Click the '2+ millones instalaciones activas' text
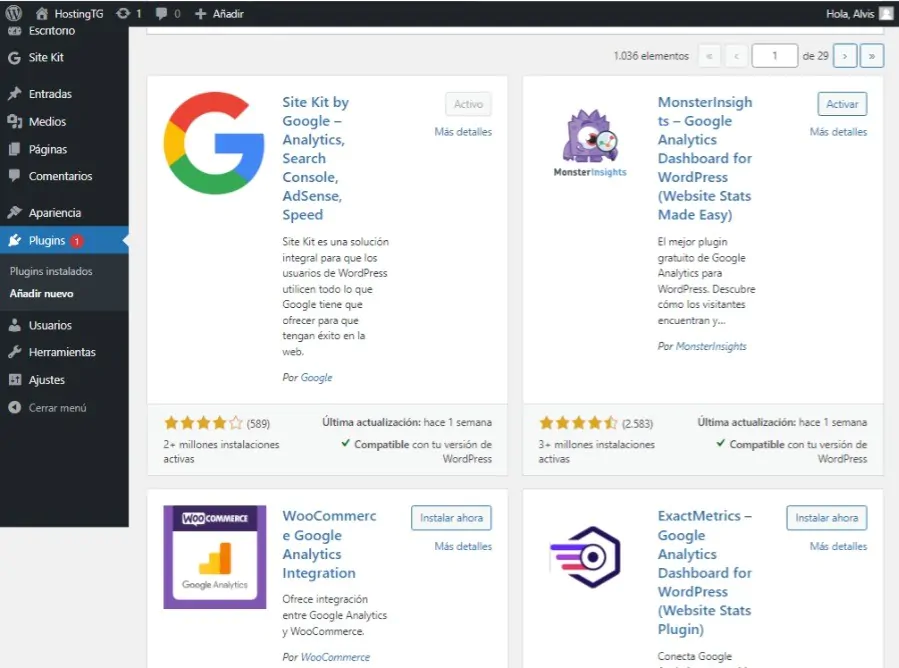This screenshot has height=668, width=899. pos(221,451)
